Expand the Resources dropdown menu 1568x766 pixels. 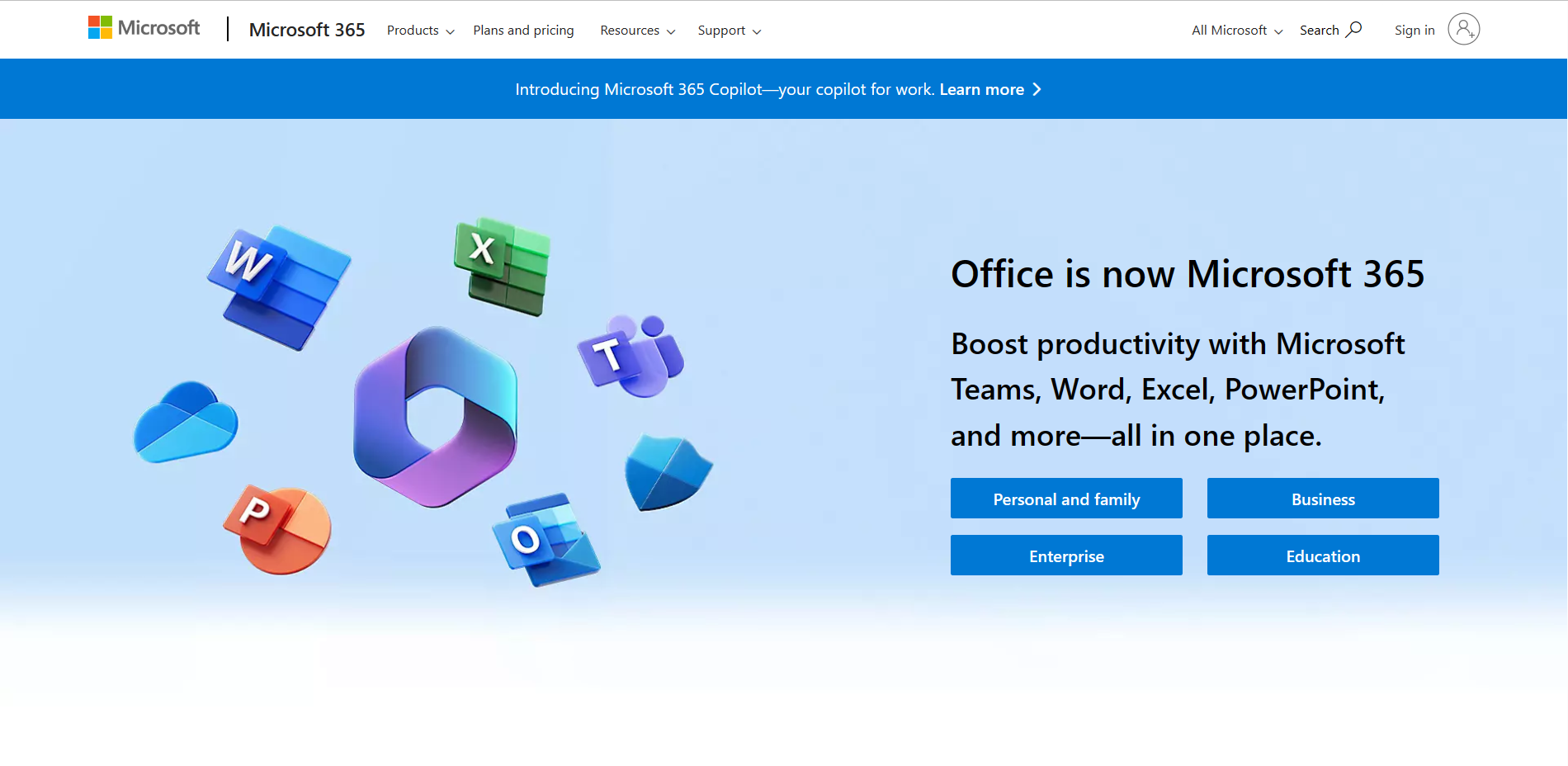click(x=637, y=31)
